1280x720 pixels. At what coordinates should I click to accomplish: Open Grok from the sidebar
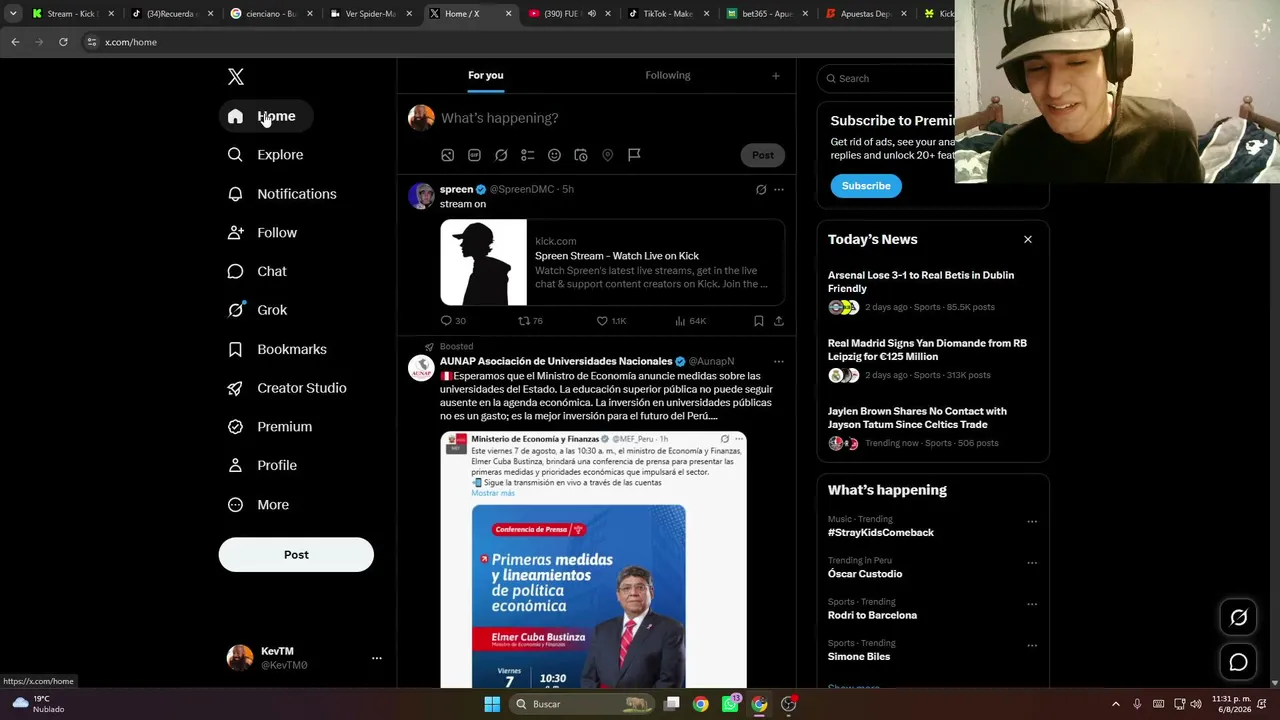point(258,310)
